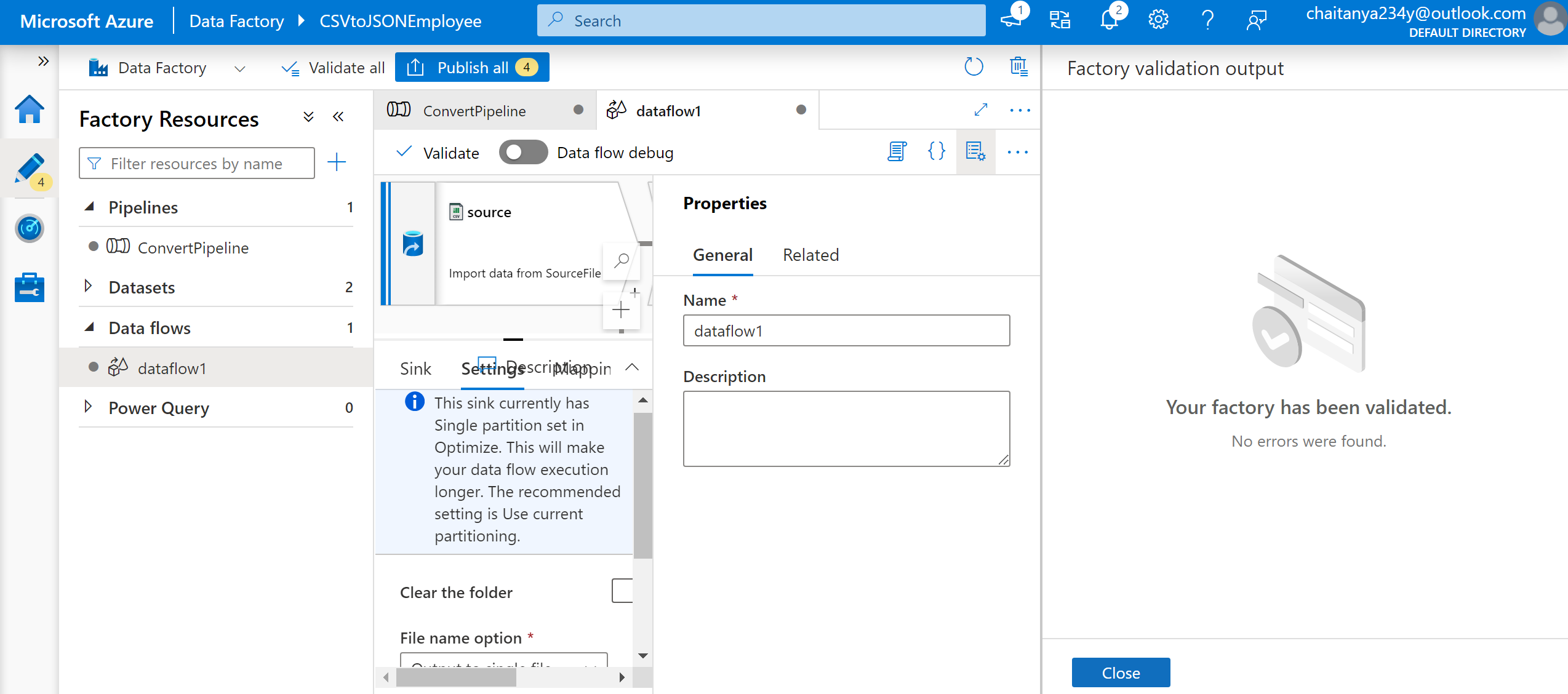Collapse the Data flows tree section
The height and width of the screenshot is (694, 1568).
click(x=89, y=327)
